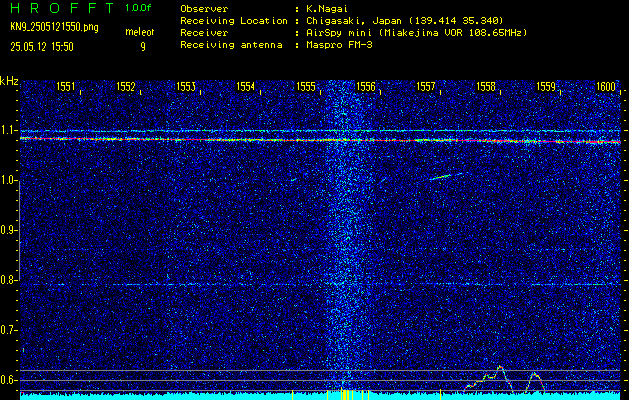Click the meteor count value 9
Screen dimensions: 629x400
coord(143,47)
